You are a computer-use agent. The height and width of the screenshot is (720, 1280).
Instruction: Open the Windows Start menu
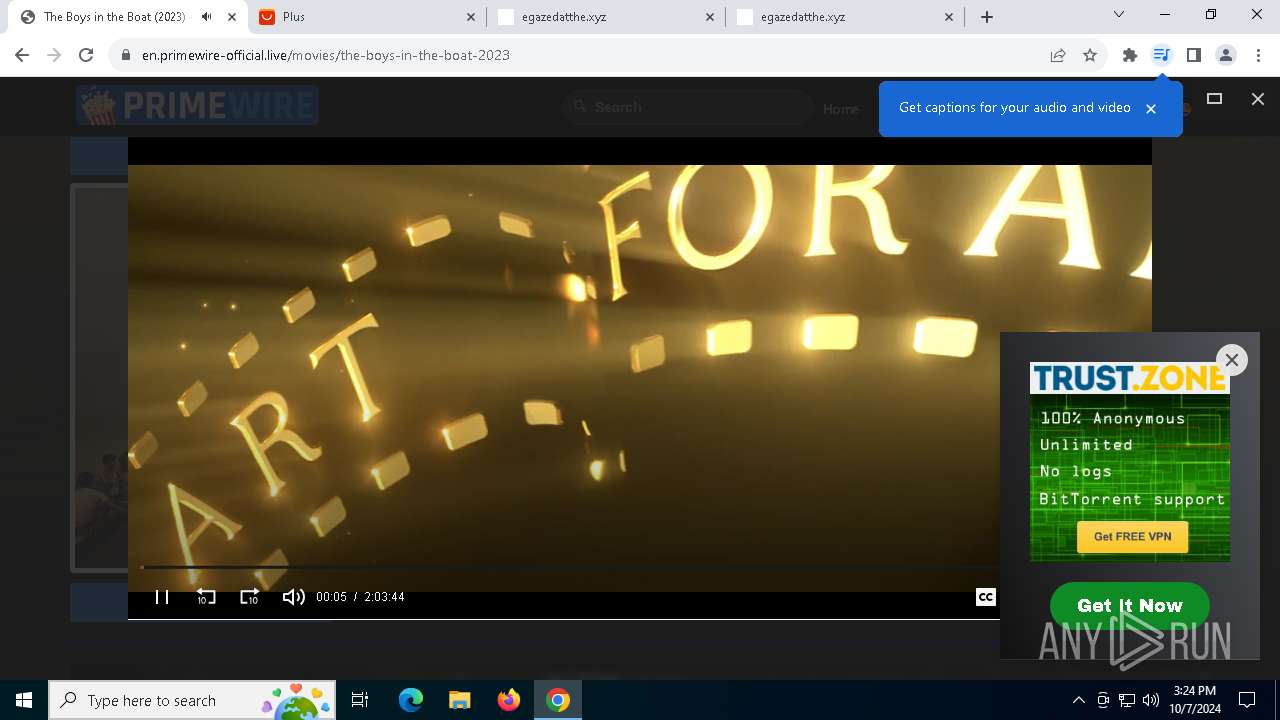[x=24, y=700]
